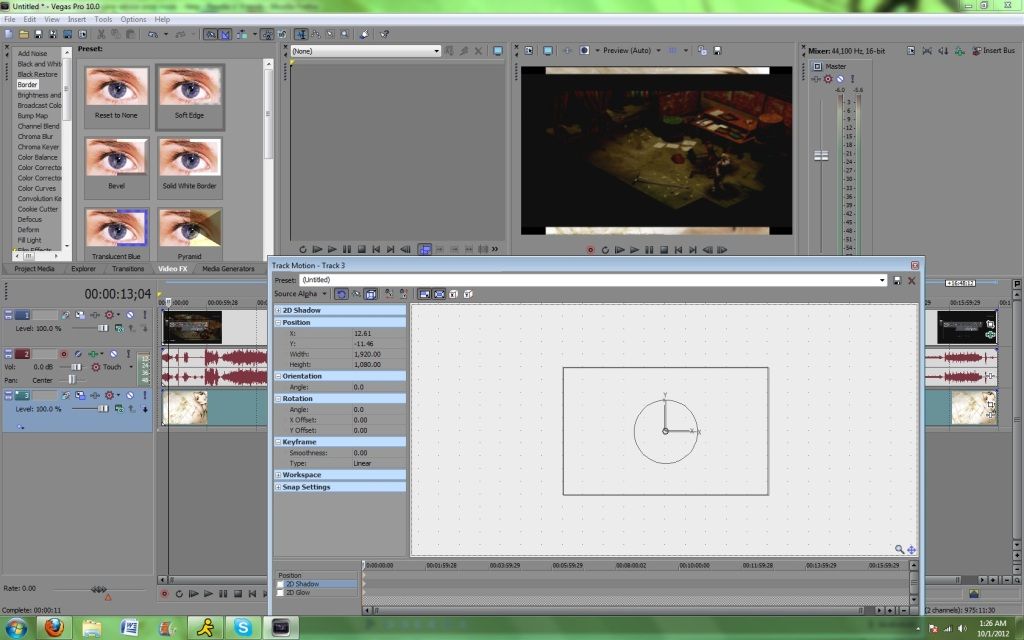Toggle Enable Rotation in Track Motion toolbar
The height and width of the screenshot is (640, 1024).
coord(341,295)
